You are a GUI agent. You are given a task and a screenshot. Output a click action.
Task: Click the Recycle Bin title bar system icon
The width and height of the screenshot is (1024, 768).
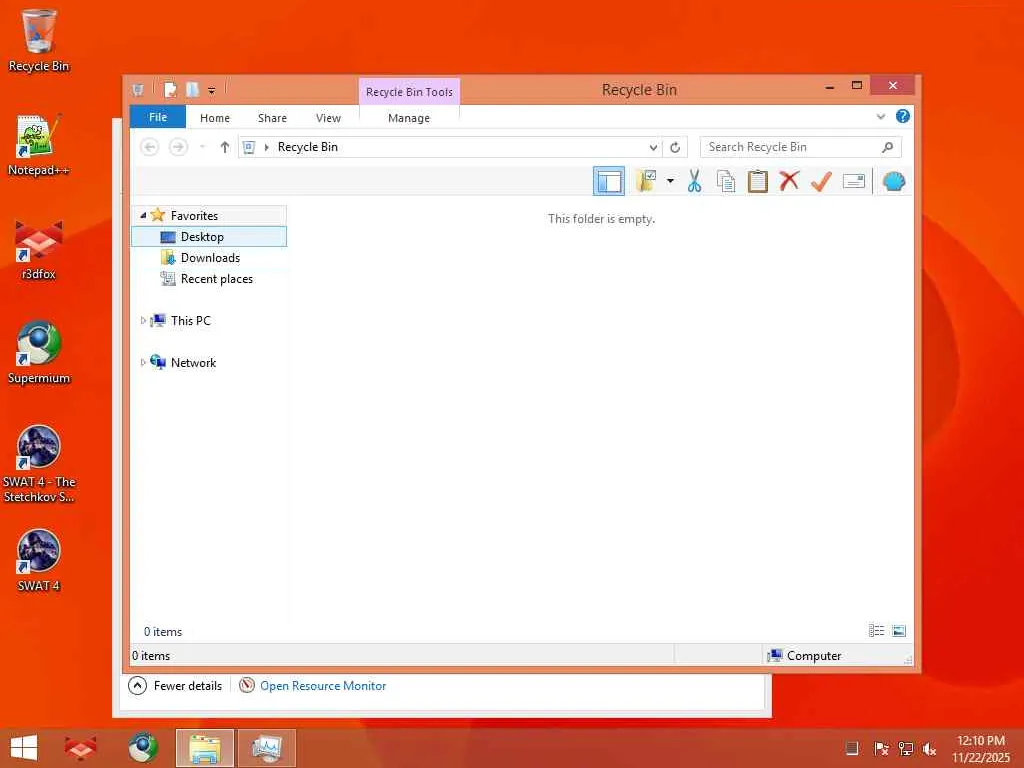click(138, 89)
